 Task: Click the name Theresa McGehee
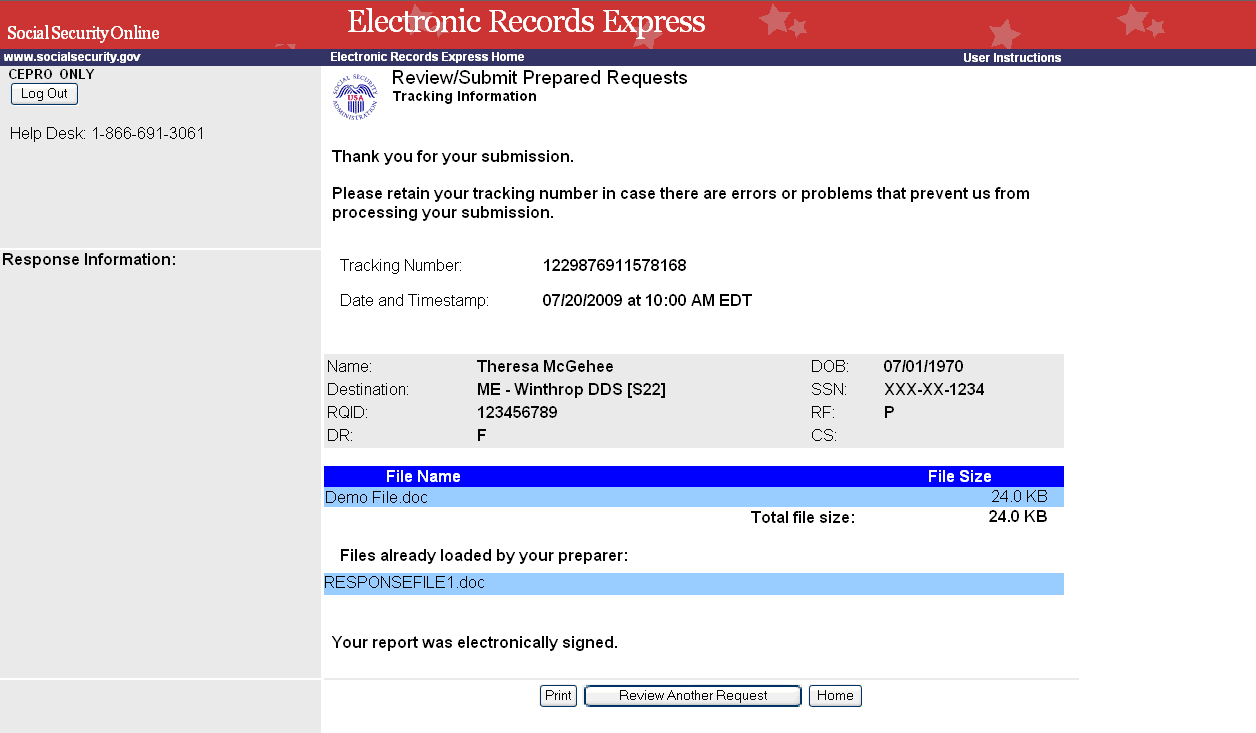click(x=545, y=367)
